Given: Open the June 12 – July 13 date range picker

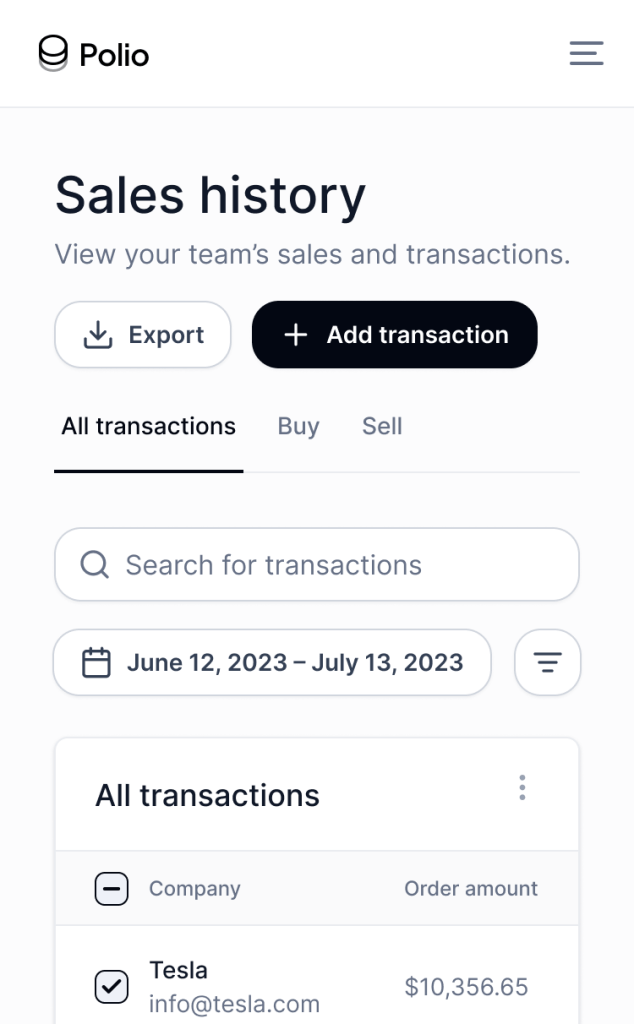Looking at the screenshot, I should pos(294,662).
